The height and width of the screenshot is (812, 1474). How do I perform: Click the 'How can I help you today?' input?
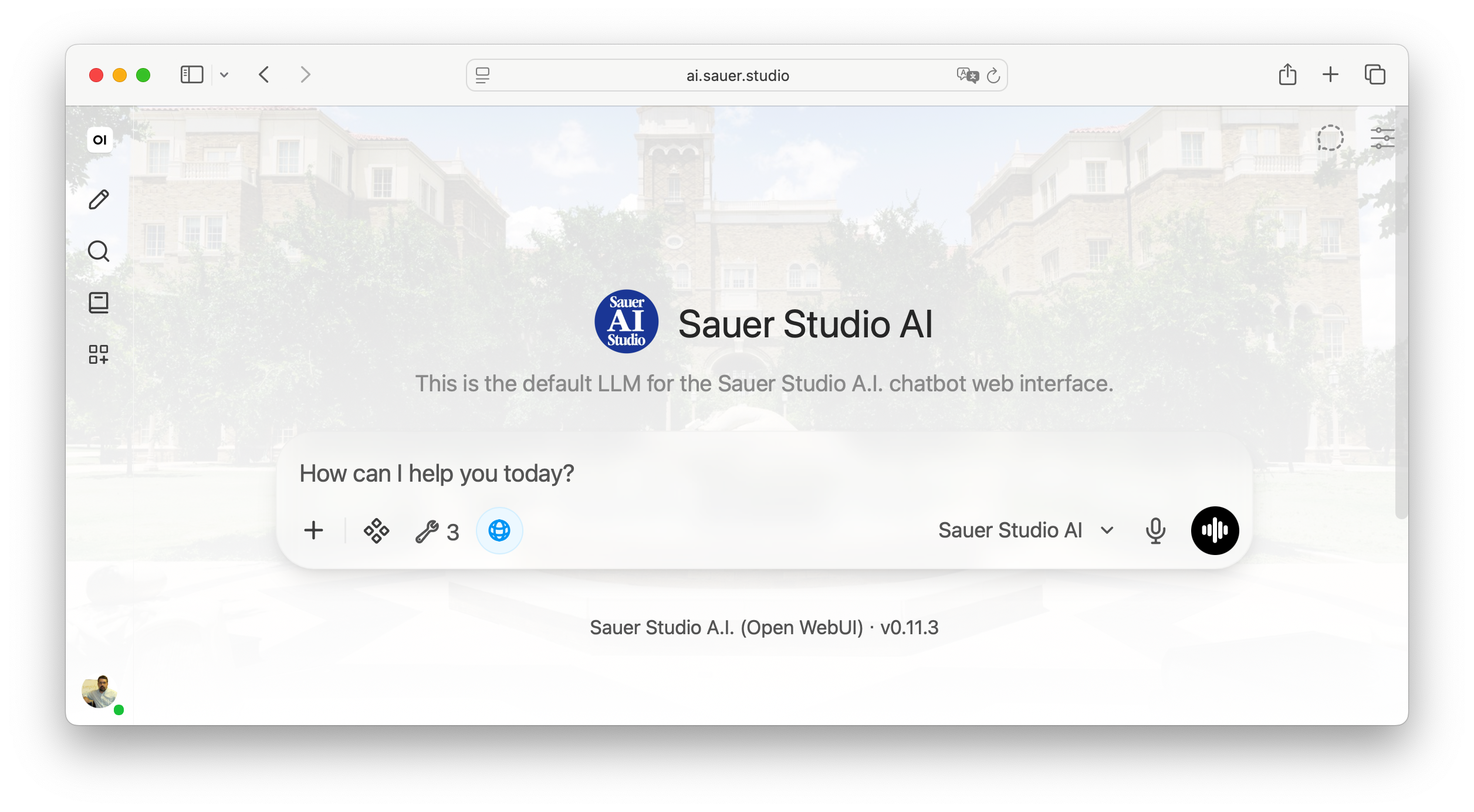(x=764, y=473)
